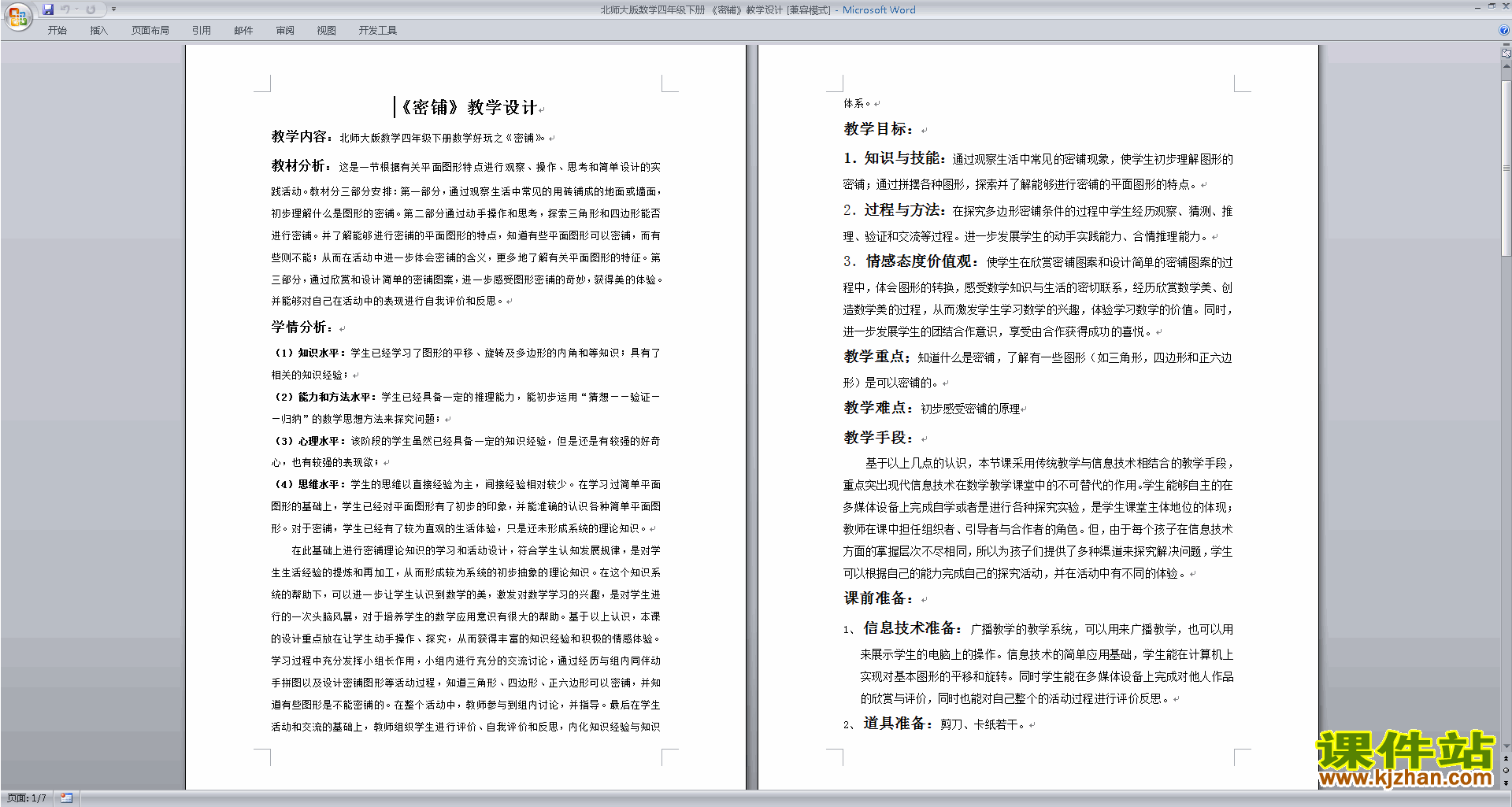Click the 页面: 1/7 status bar indicator
This screenshot has height=807, width=1512.
coord(27,798)
